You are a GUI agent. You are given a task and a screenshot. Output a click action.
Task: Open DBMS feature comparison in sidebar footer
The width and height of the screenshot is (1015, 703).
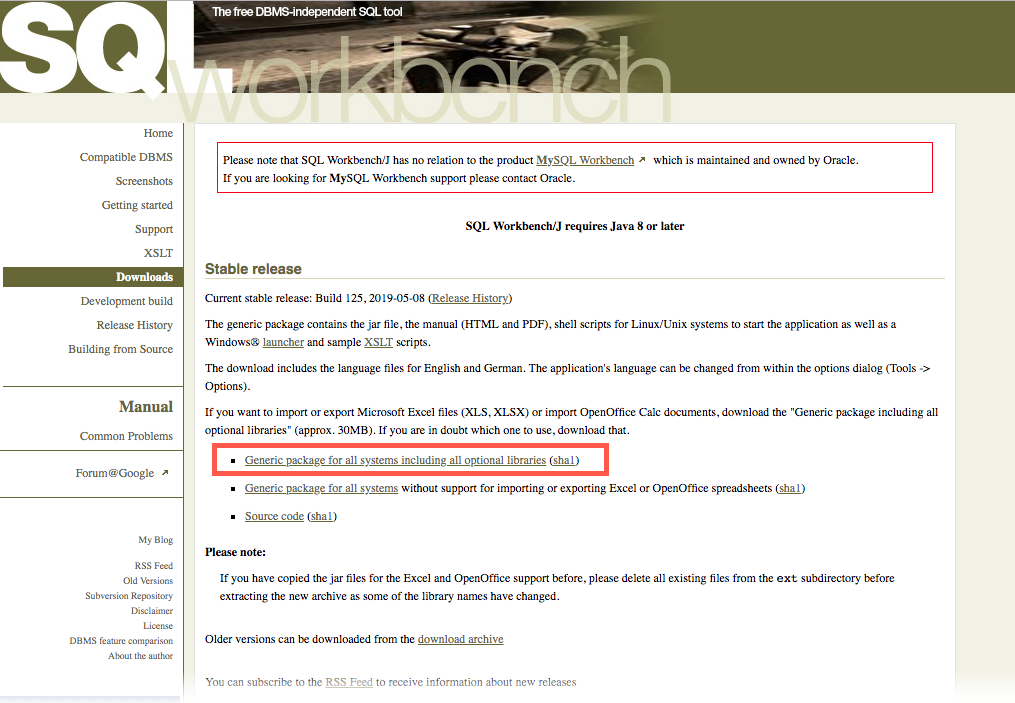121,641
